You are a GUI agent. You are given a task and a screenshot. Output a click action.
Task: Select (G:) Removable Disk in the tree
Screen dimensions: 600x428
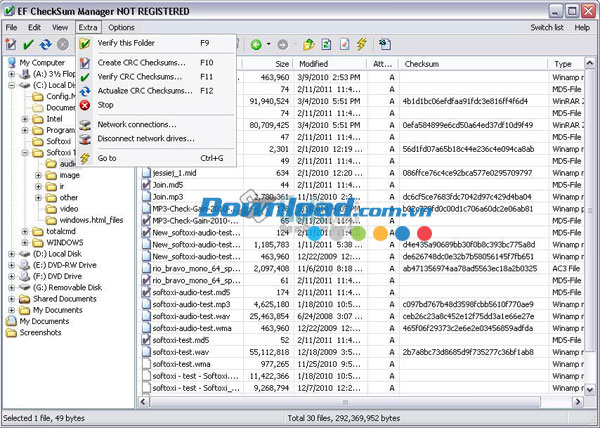[67, 288]
